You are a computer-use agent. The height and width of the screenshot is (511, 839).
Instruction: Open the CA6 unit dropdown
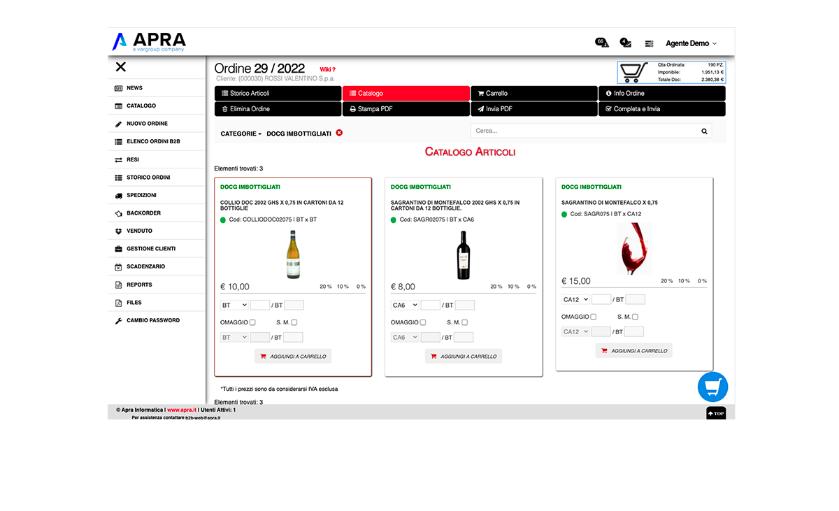tap(405, 305)
